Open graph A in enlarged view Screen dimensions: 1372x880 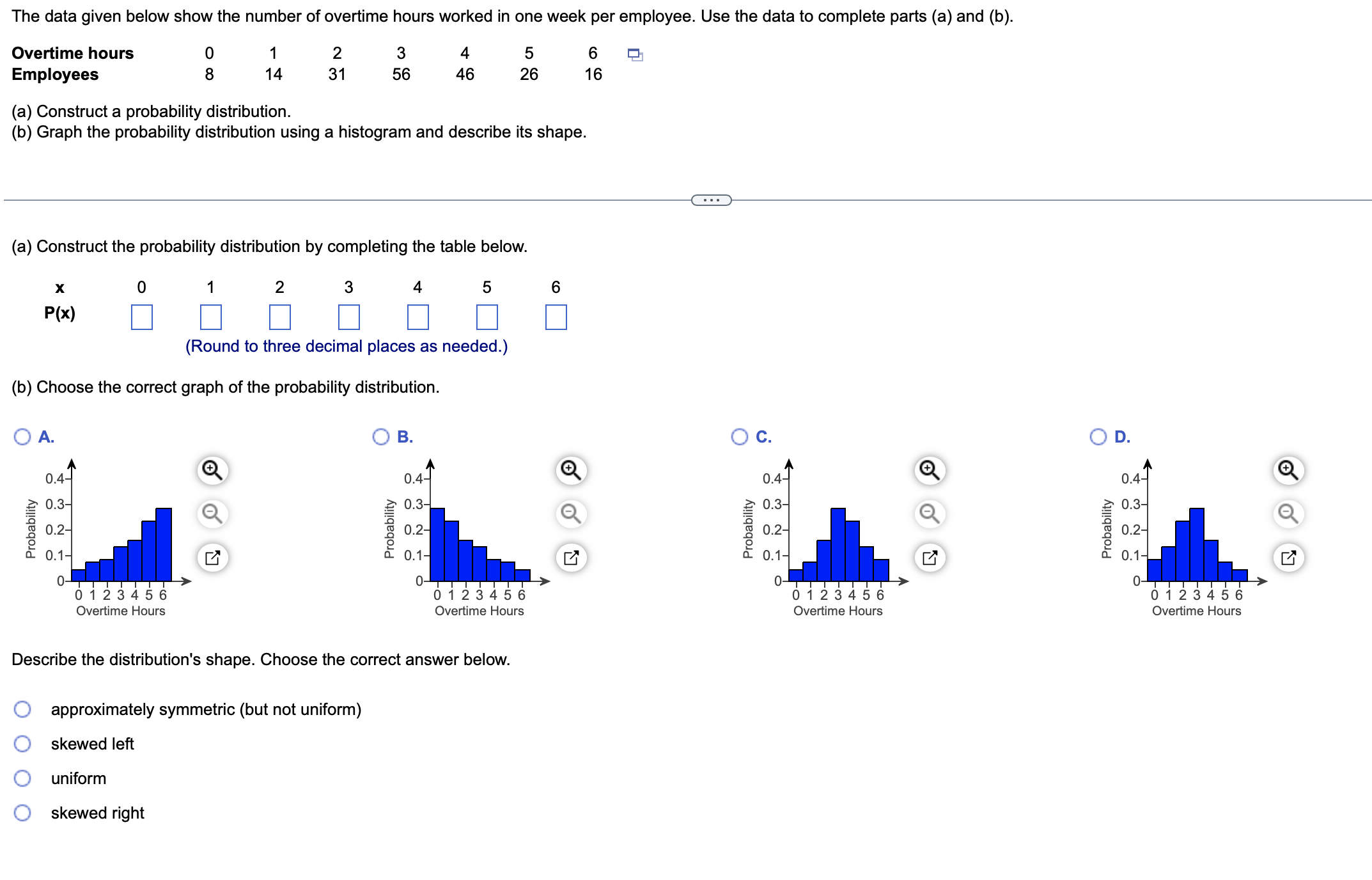[213, 556]
